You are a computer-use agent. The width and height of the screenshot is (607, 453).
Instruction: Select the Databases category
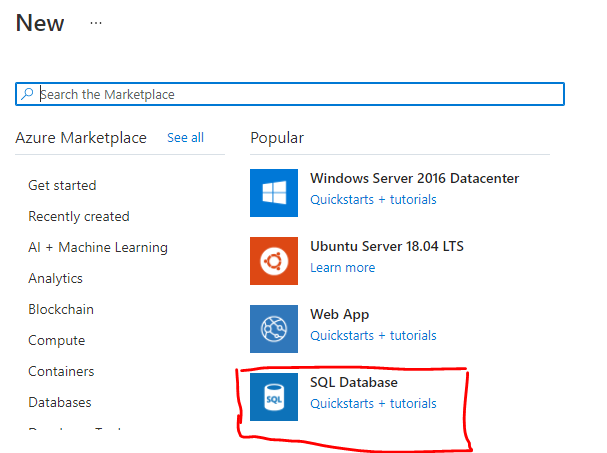click(60, 402)
